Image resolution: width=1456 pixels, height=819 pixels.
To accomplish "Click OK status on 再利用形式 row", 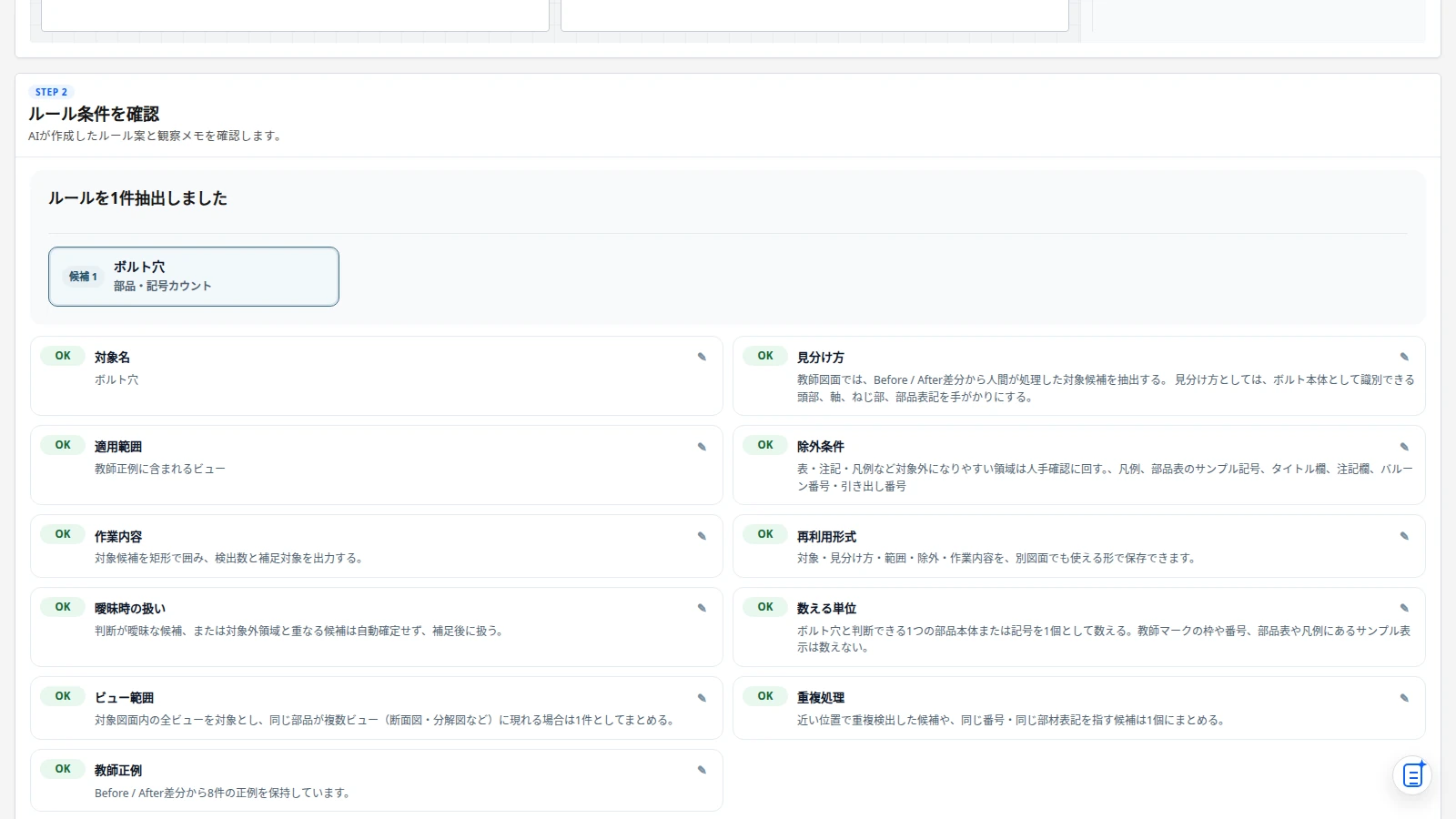I will (x=765, y=534).
